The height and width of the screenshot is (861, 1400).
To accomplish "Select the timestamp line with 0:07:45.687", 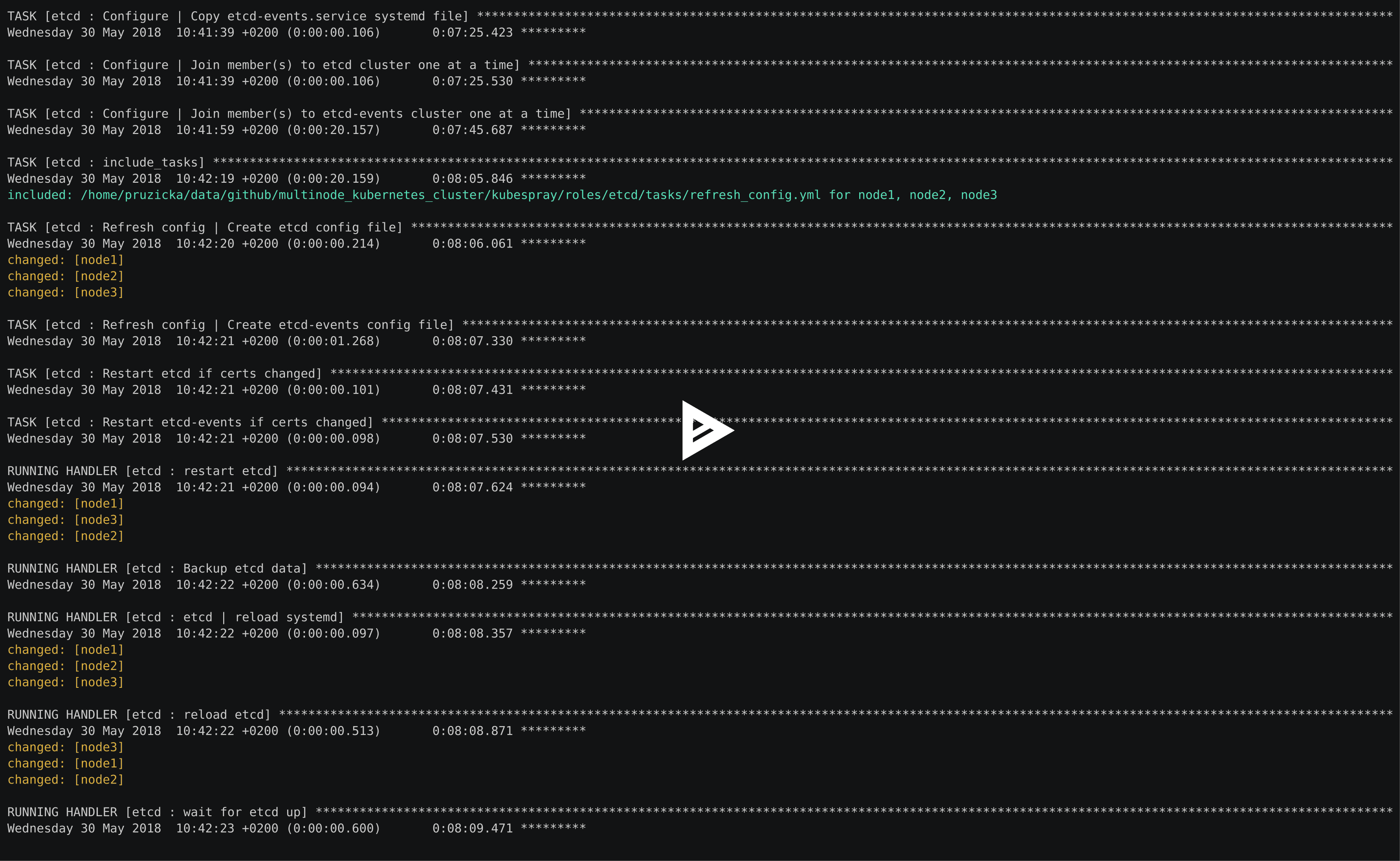I will (296, 130).
